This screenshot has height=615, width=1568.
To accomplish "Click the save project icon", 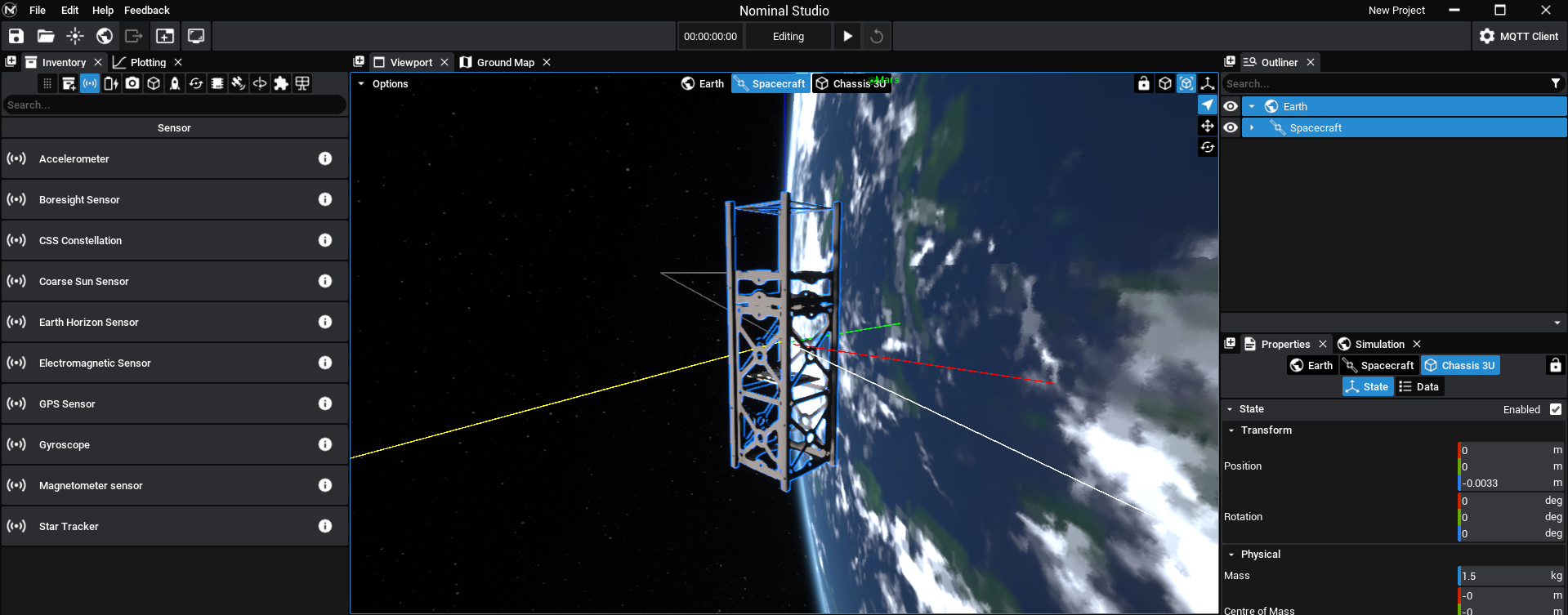I will 16,36.
